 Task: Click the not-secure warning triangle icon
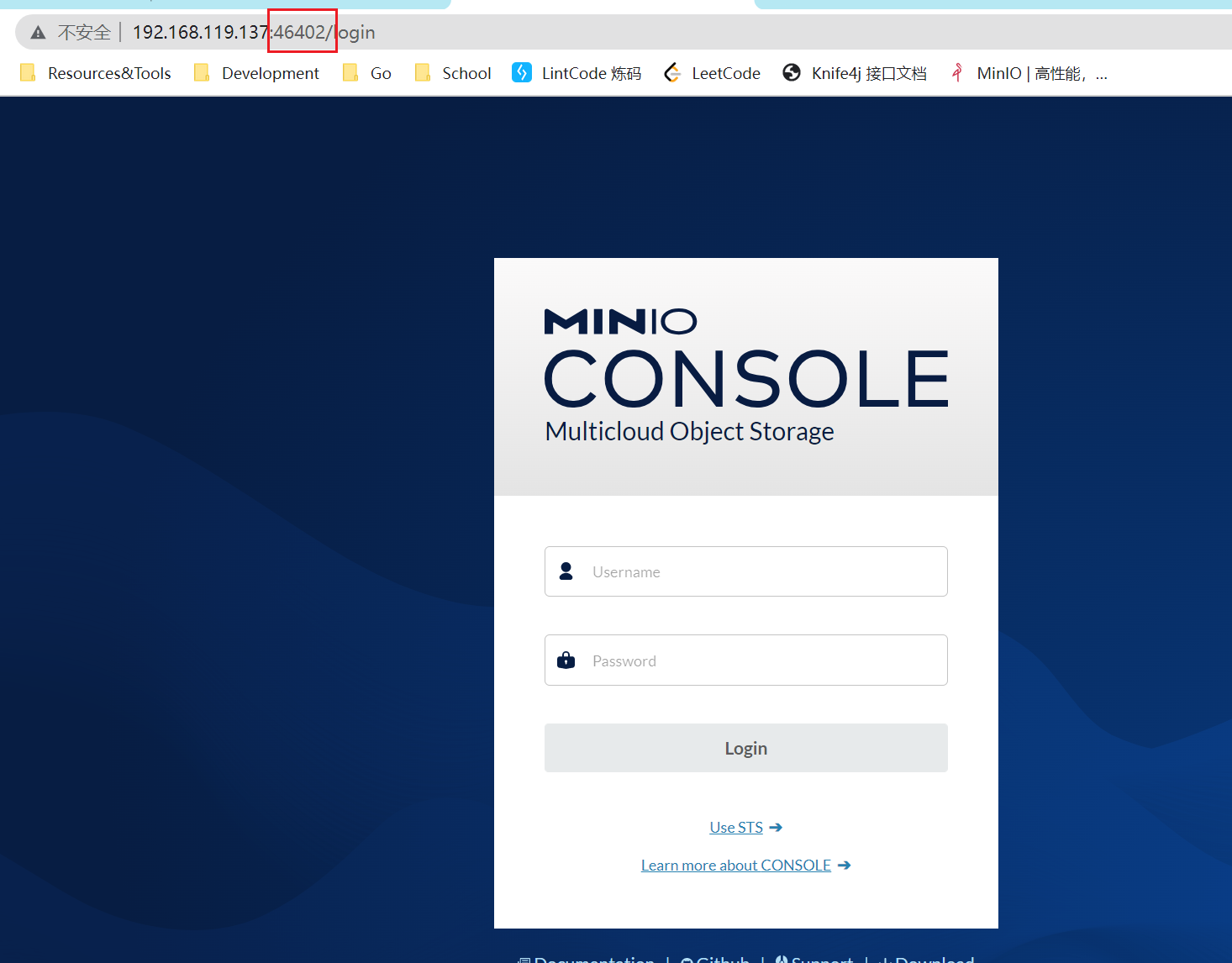(x=38, y=33)
